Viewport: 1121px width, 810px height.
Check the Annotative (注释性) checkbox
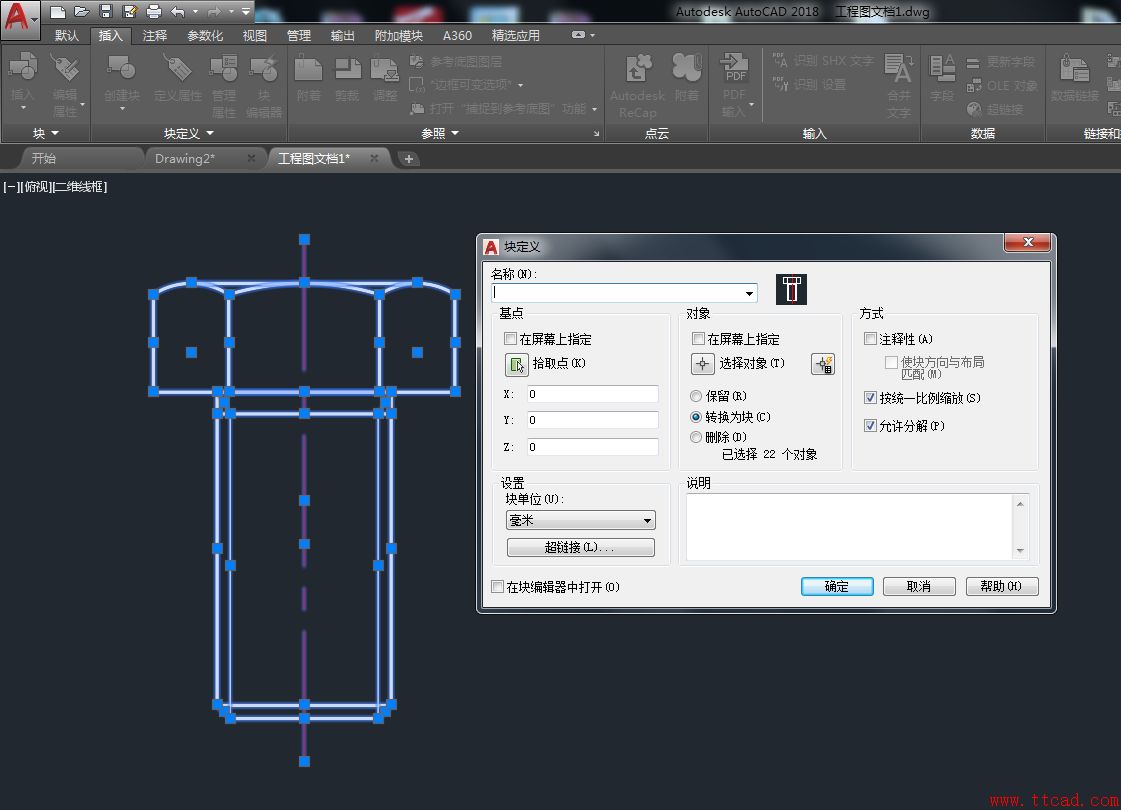pyautogui.click(x=870, y=338)
